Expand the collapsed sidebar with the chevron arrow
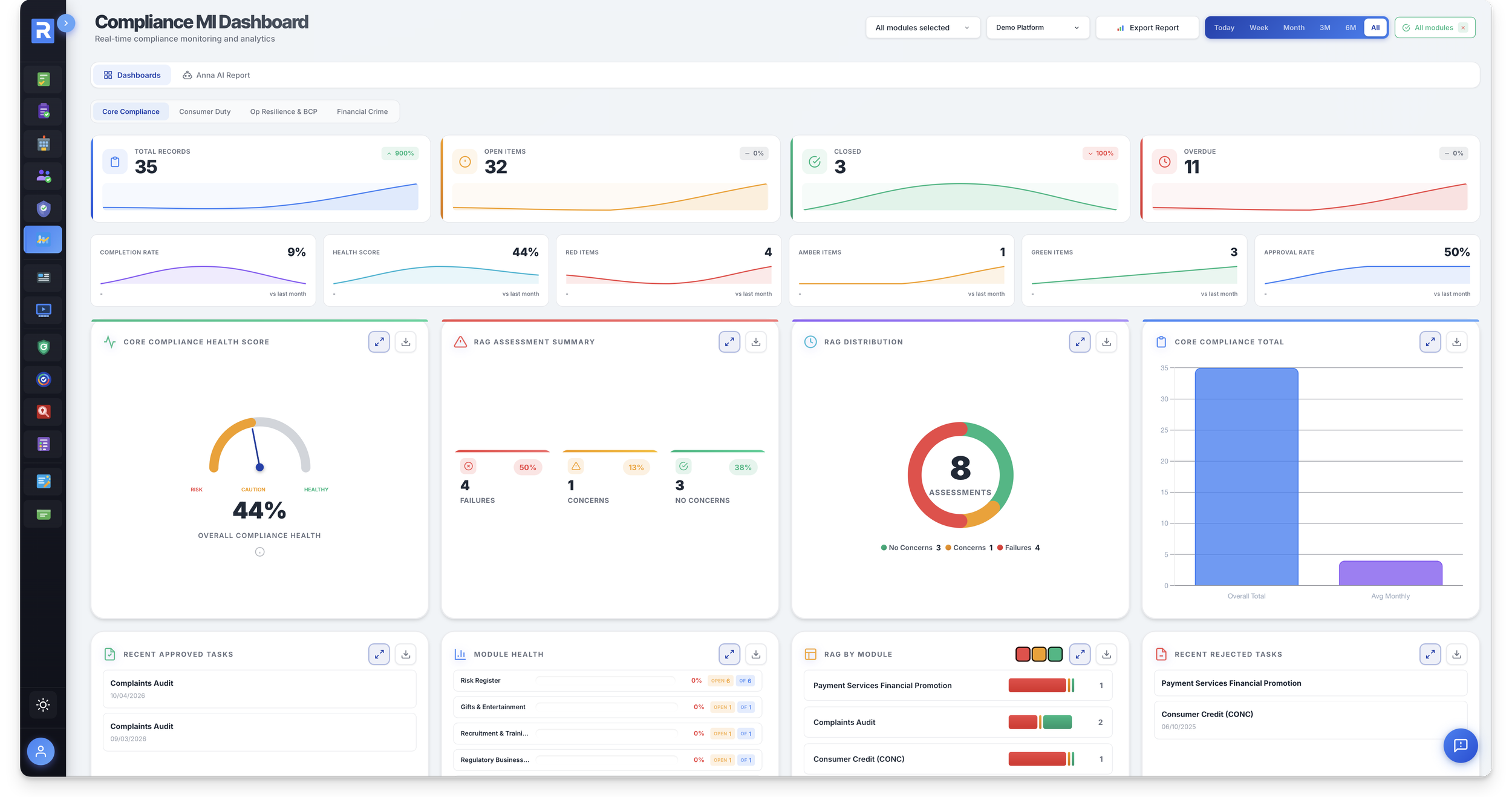 click(65, 23)
